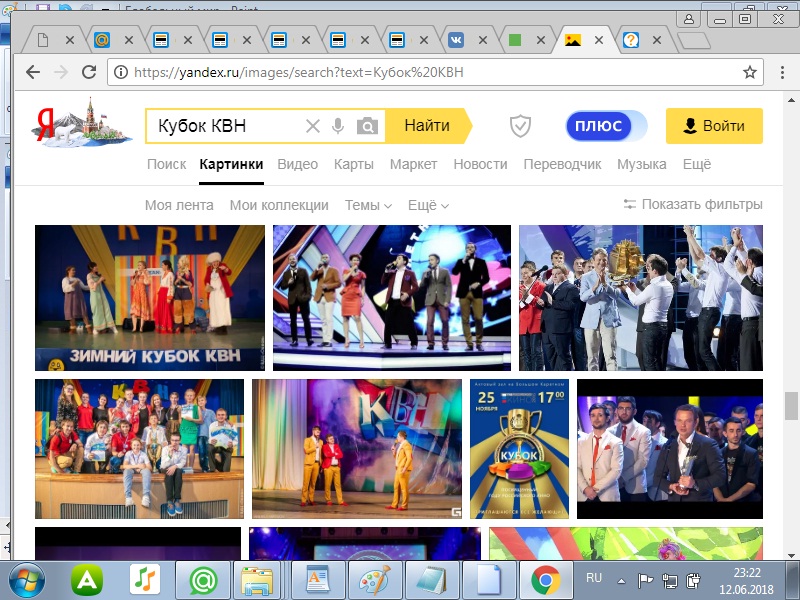Clear the search query with X icon
The height and width of the screenshot is (600, 800).
click(312, 126)
